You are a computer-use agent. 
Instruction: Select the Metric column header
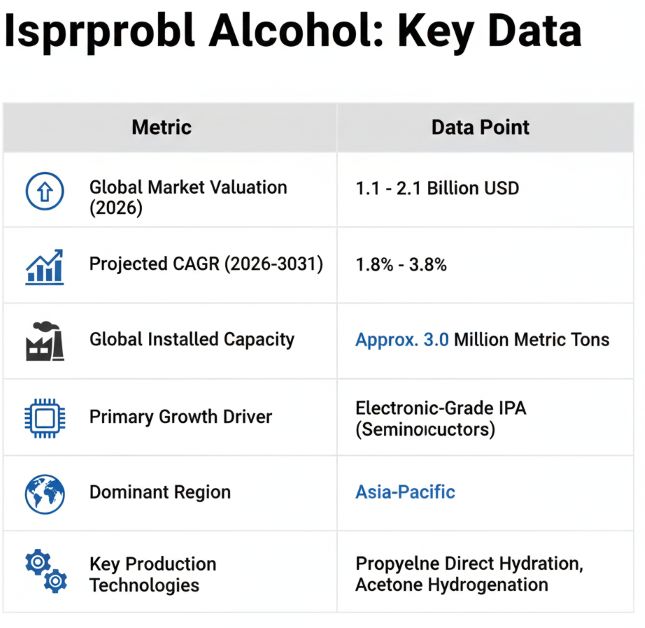click(161, 127)
